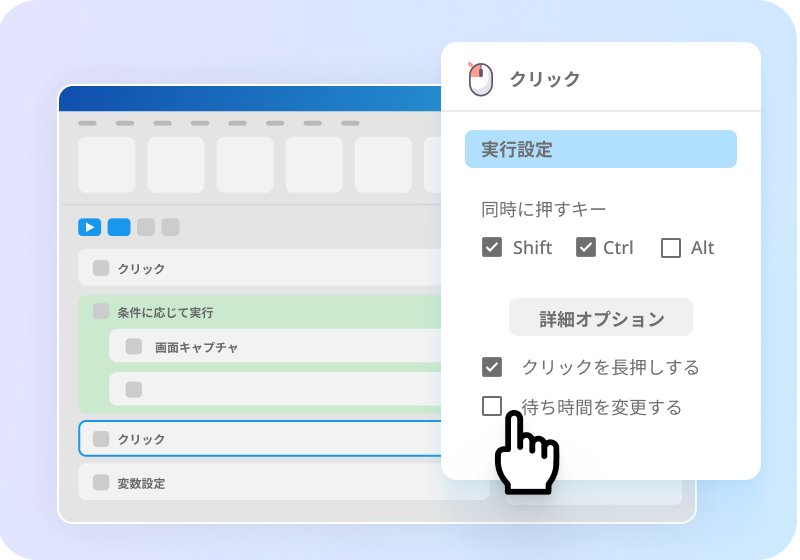Select the 実行設定 section header
The height and width of the screenshot is (560, 800).
coord(601,149)
